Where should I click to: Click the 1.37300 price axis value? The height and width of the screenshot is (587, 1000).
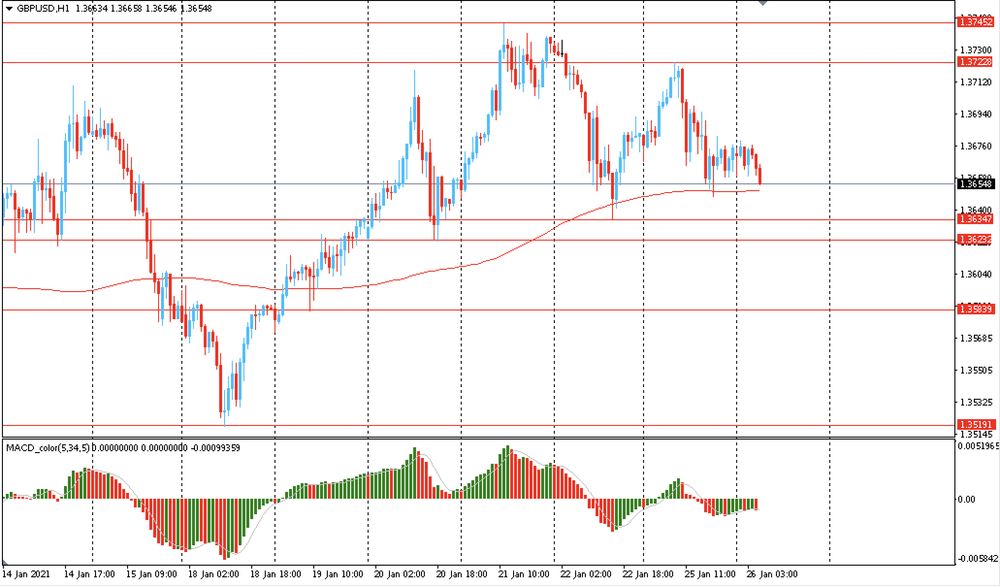(976, 50)
